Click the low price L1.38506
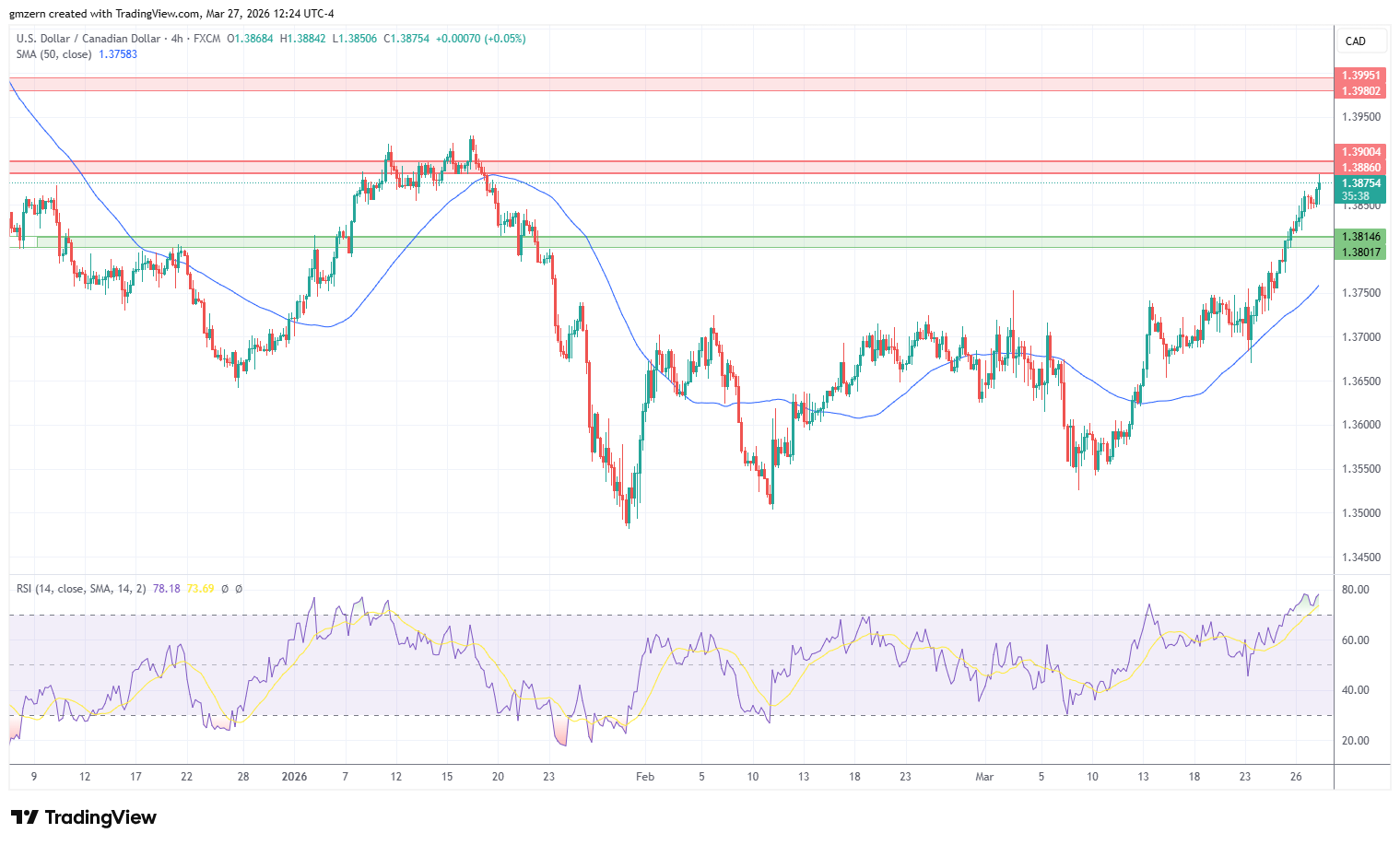Viewport: 1400px width, 845px height. pos(355,39)
